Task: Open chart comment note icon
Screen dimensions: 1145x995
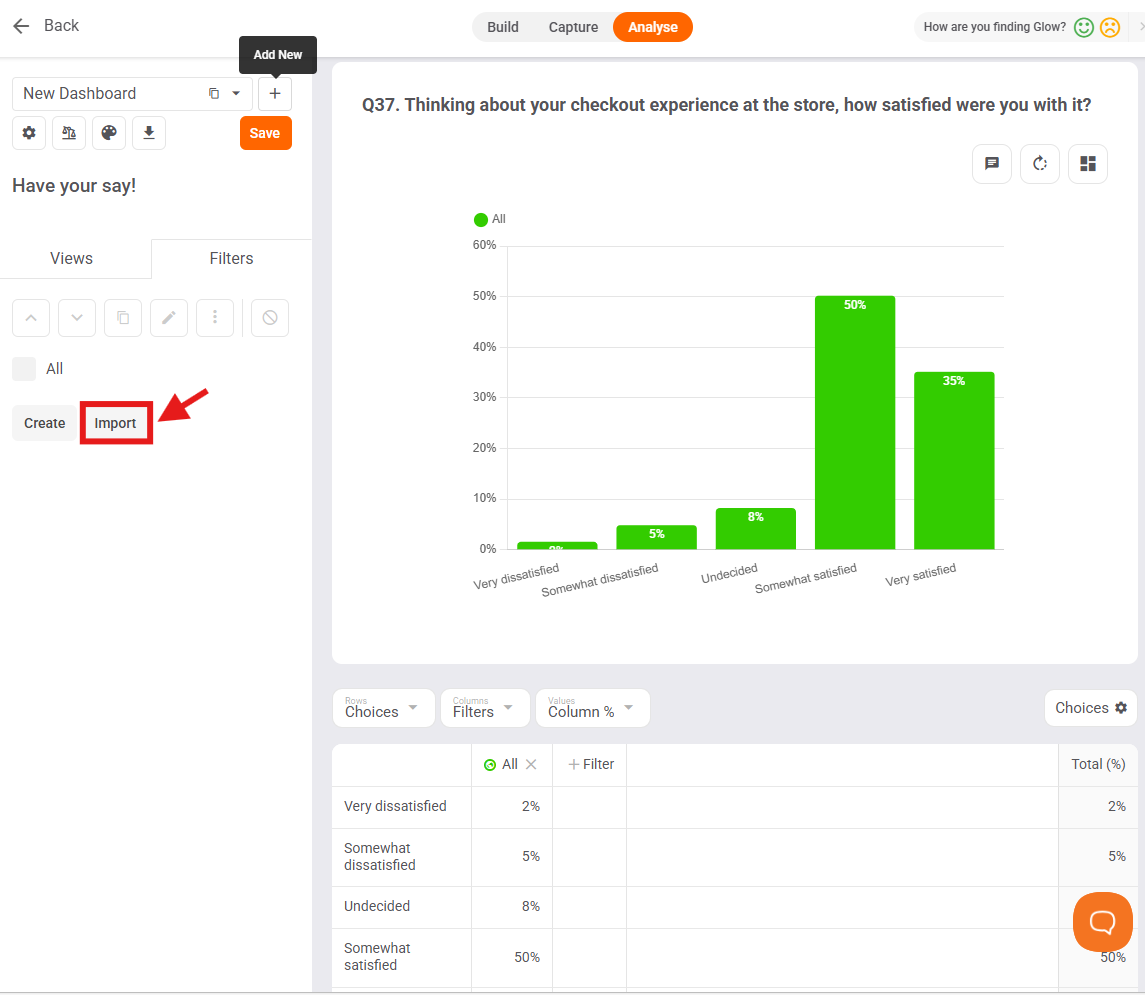Action: tap(992, 164)
